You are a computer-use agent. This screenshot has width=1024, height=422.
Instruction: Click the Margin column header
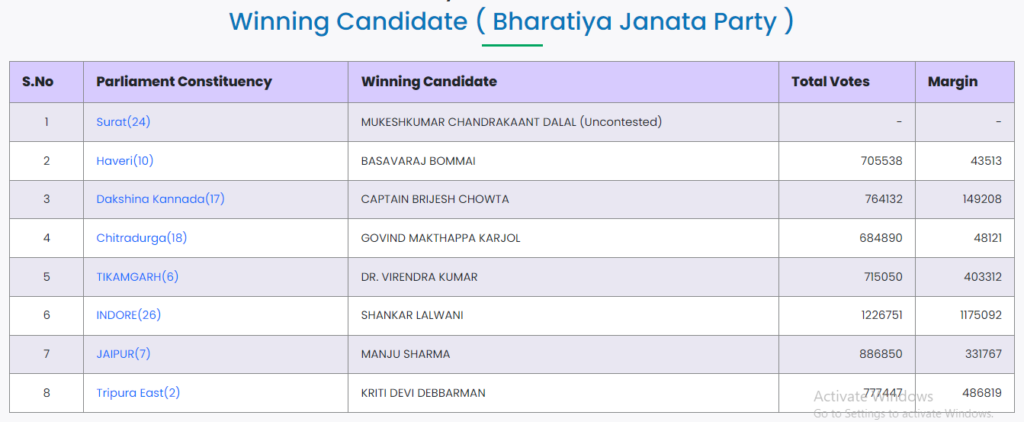click(952, 82)
